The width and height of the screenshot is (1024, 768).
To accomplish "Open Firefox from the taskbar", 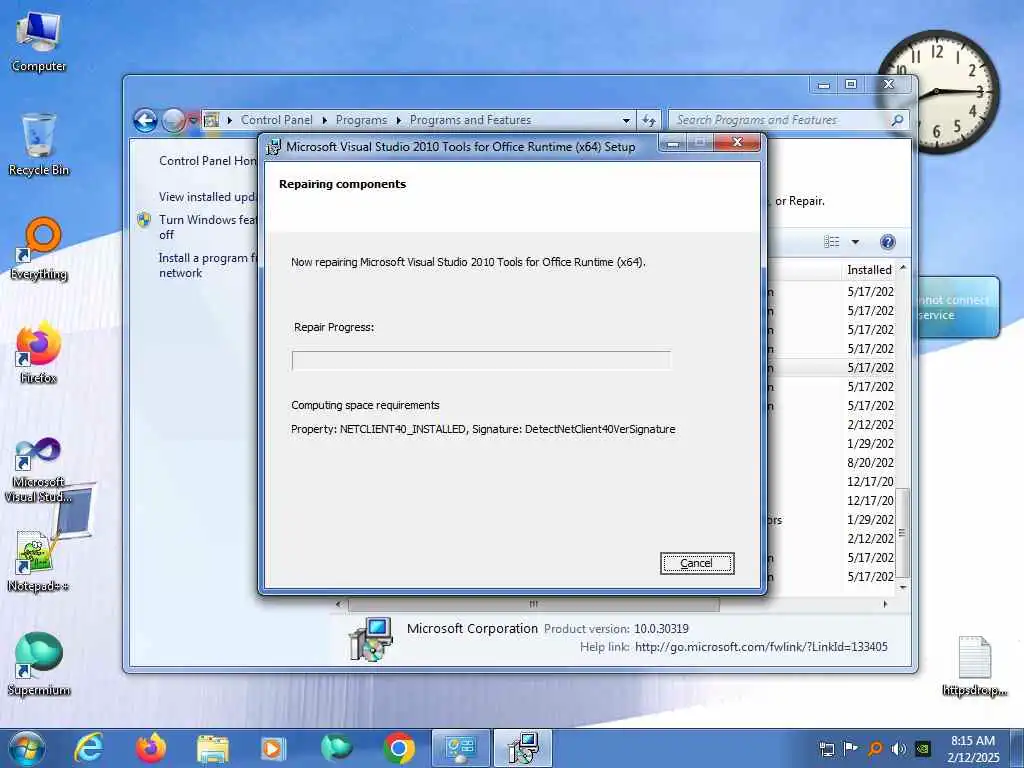I will coord(151,748).
